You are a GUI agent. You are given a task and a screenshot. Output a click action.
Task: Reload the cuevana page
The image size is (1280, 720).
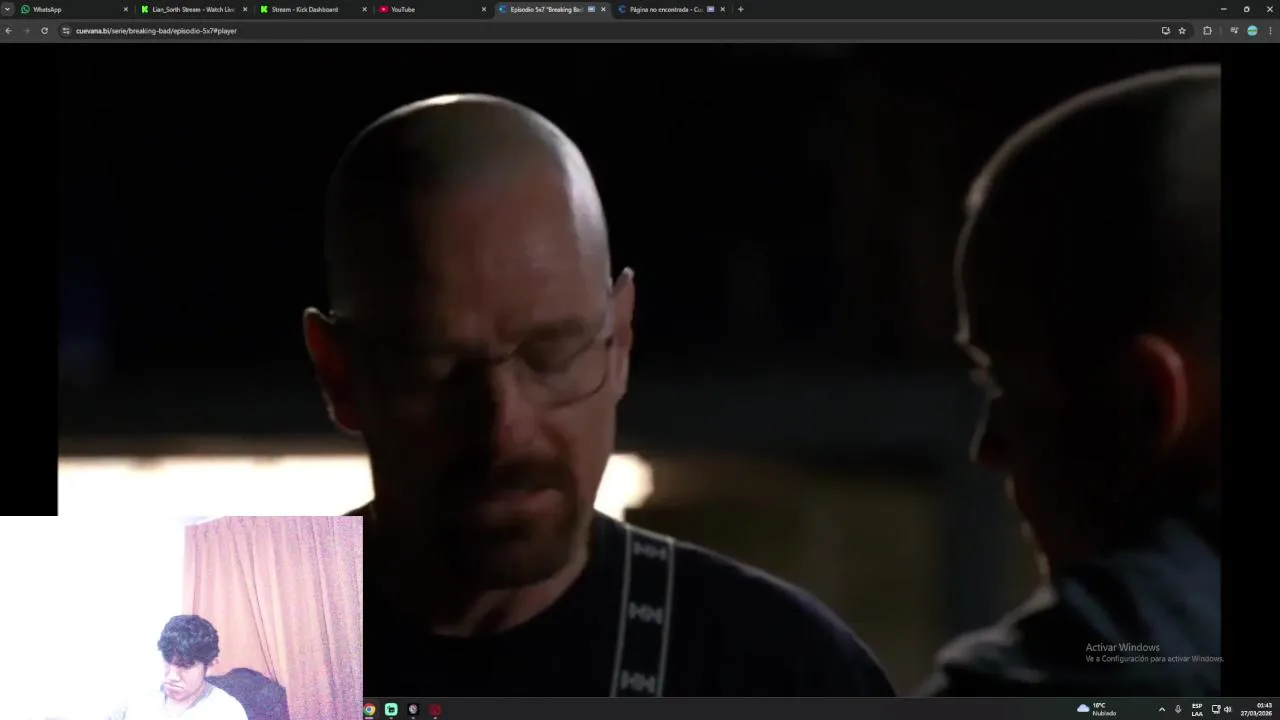tap(44, 31)
